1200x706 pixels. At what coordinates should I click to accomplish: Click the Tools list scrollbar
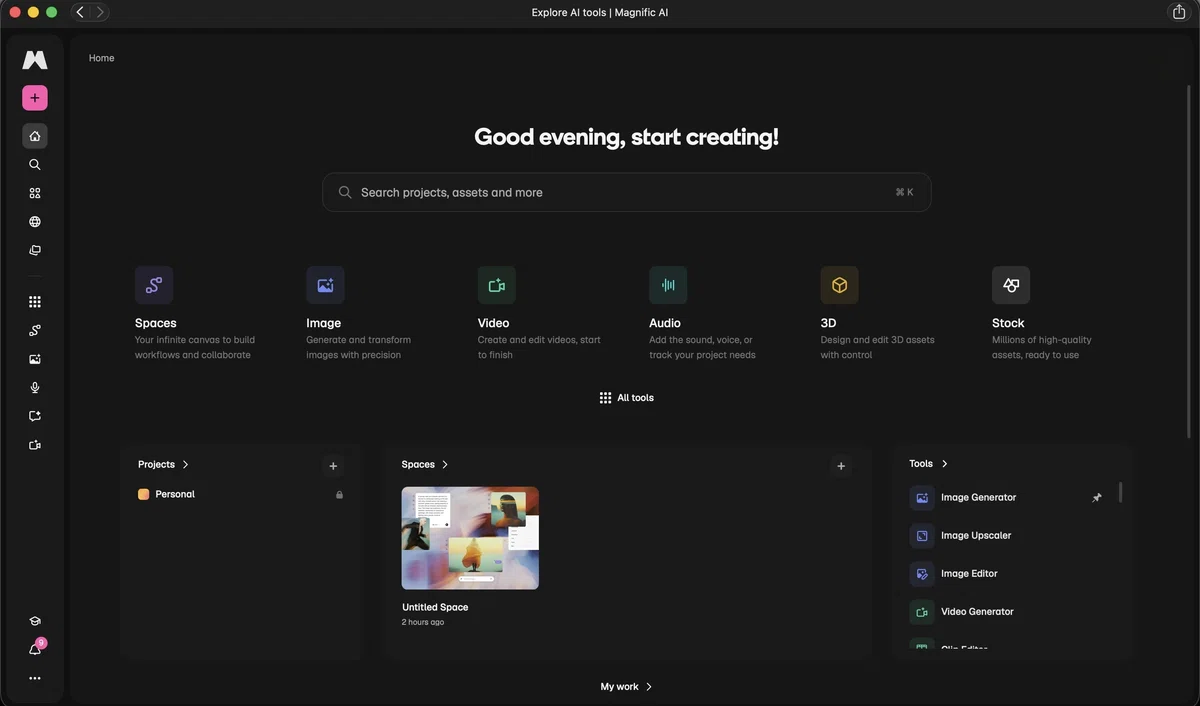(x=1120, y=492)
